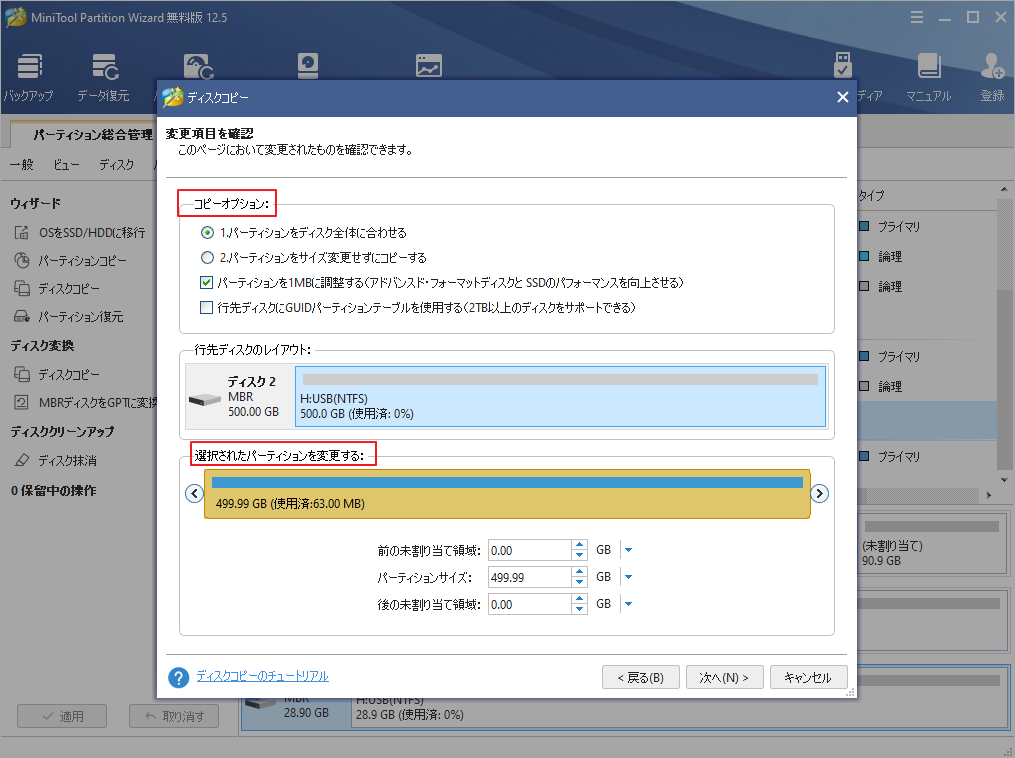
Task: Click the 適用 (Apply) button
Action: (x=62, y=716)
